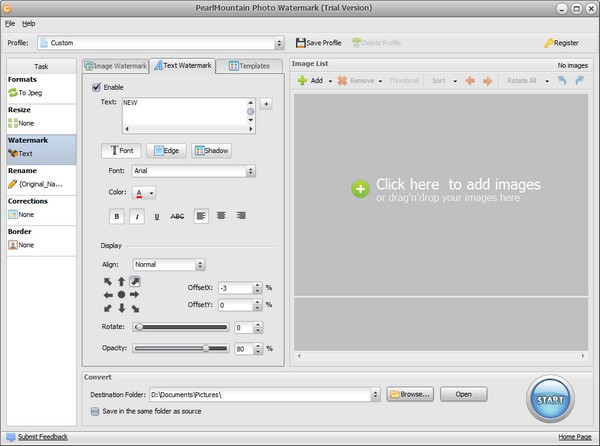Image resolution: width=600 pixels, height=446 pixels.
Task: Toggle italic text formatting
Action: [137, 216]
